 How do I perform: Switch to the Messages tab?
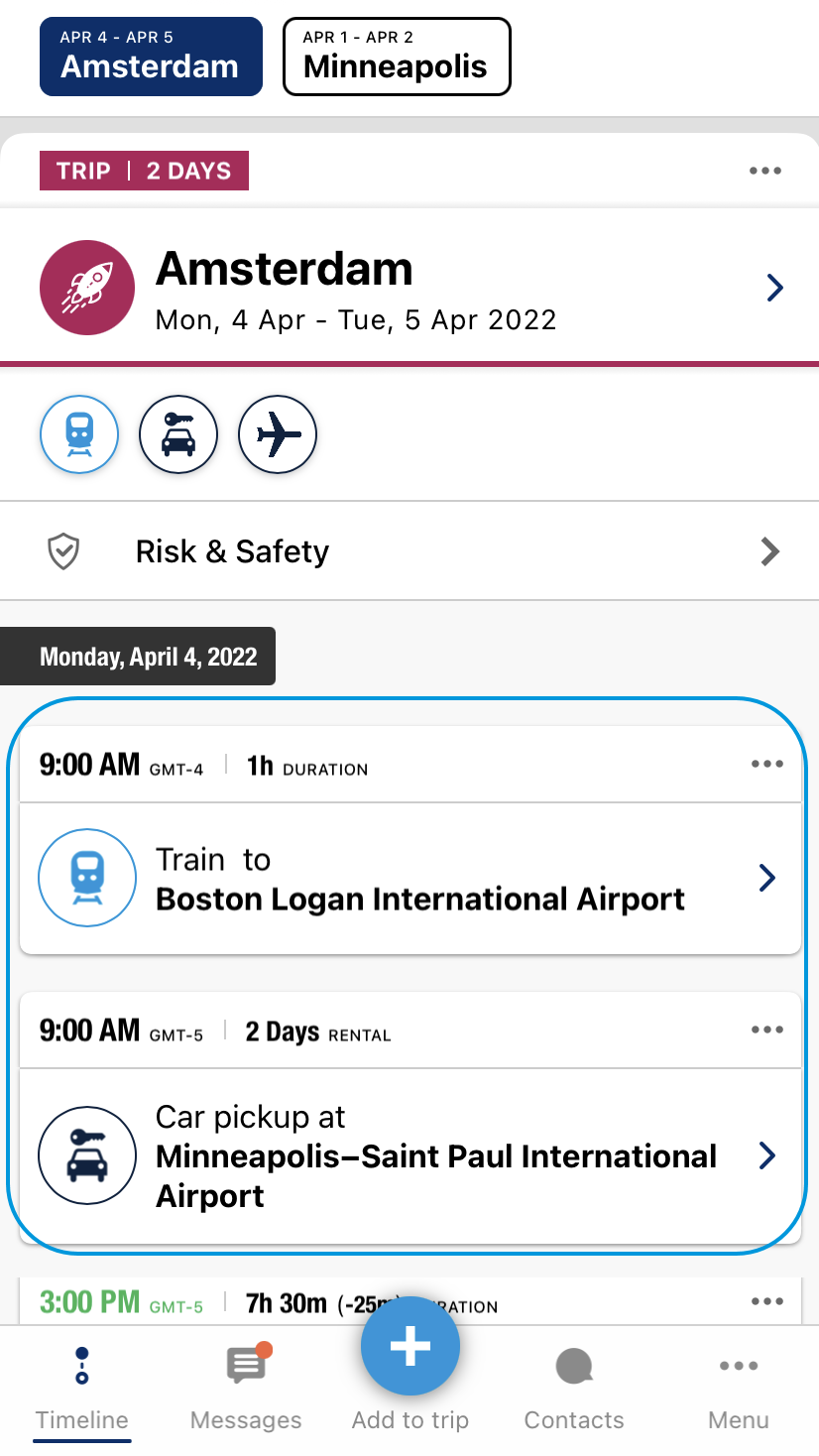(246, 1389)
